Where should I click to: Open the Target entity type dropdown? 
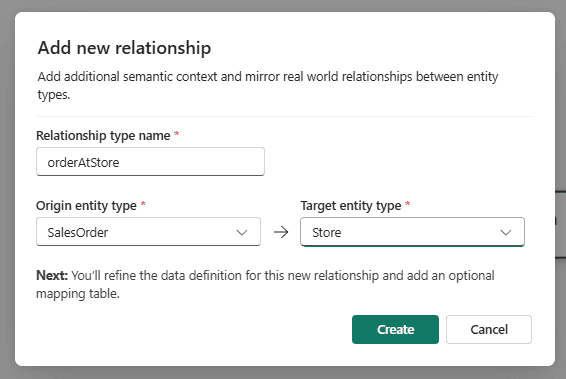(412, 232)
